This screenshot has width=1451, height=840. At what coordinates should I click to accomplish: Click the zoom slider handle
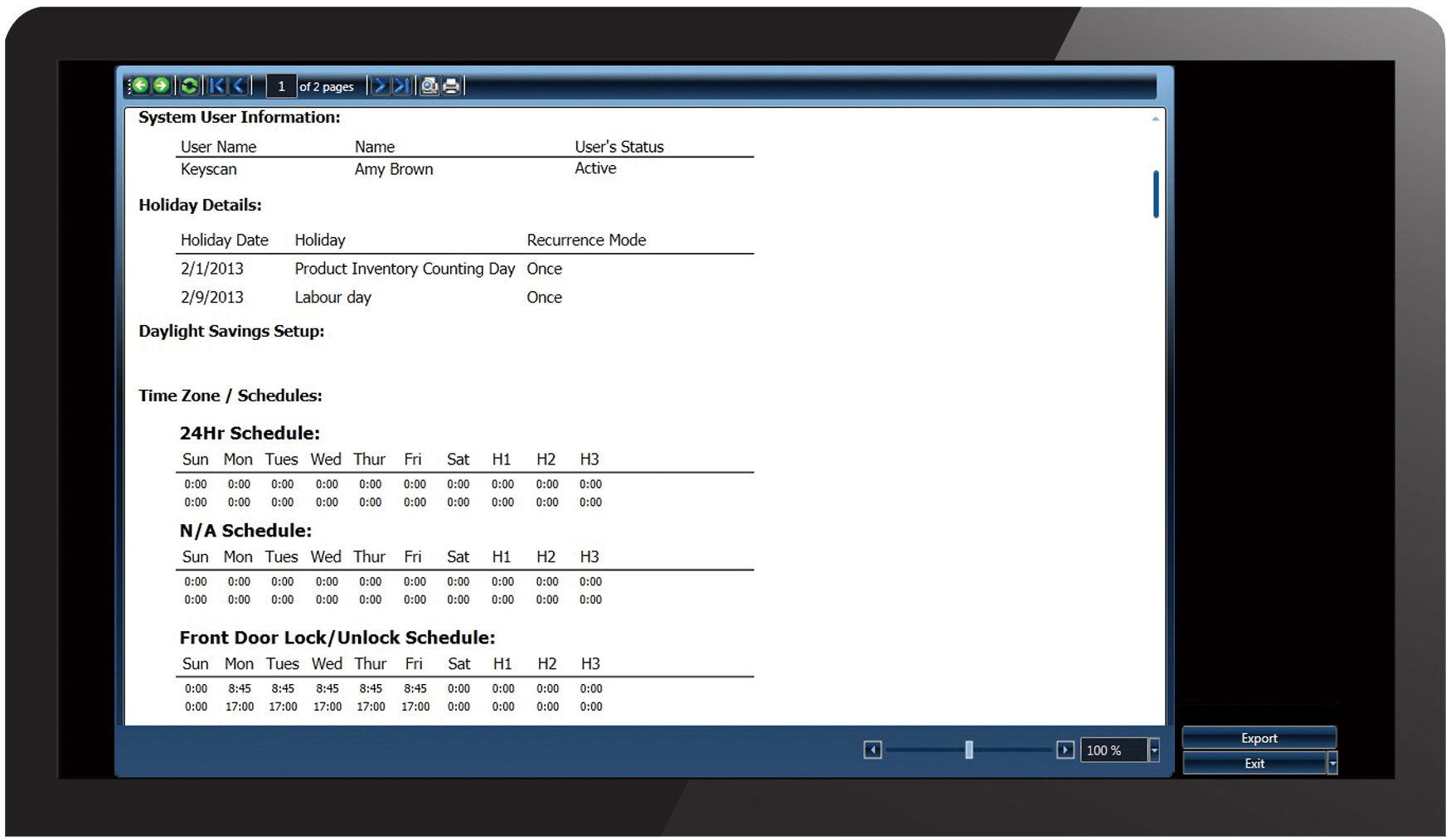pos(968,750)
